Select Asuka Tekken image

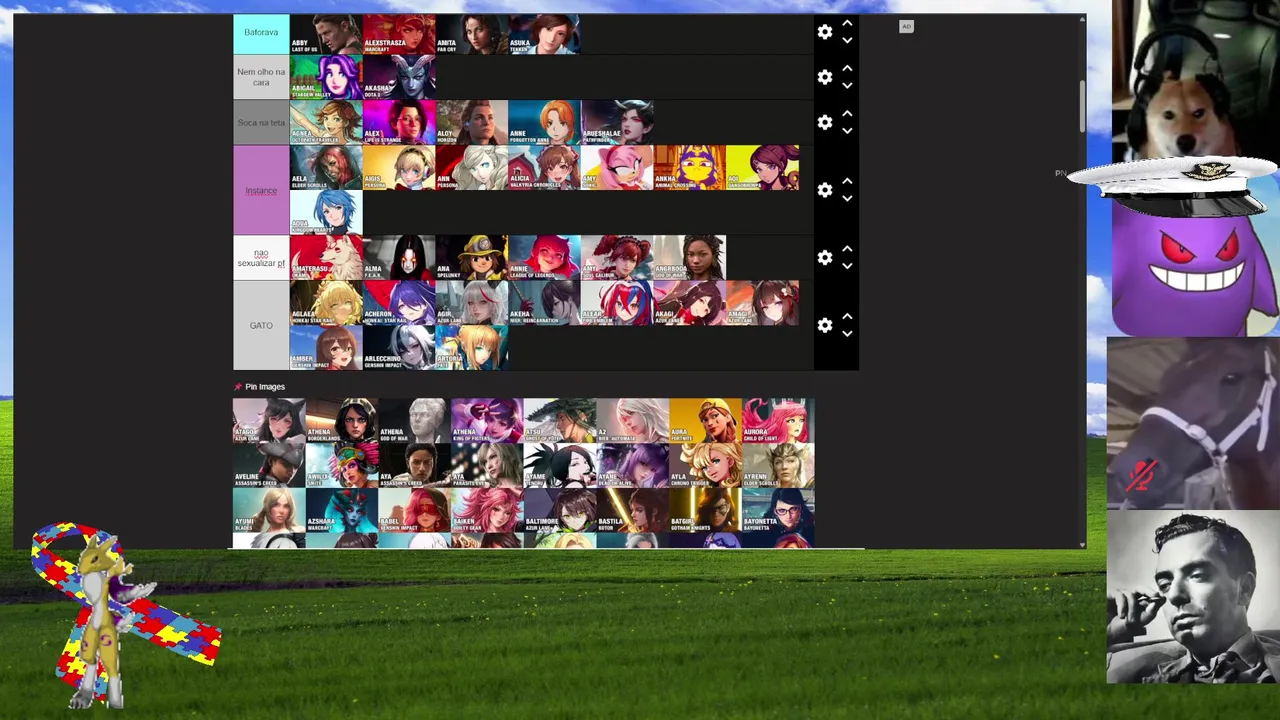point(544,33)
